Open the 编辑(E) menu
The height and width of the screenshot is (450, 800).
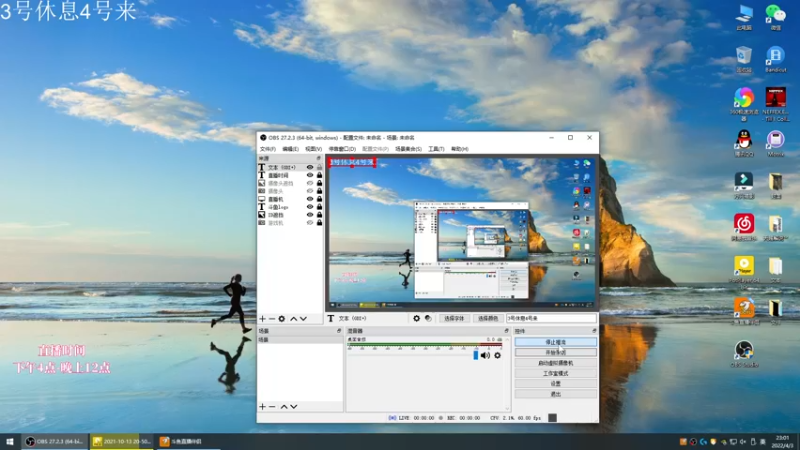tap(290, 149)
